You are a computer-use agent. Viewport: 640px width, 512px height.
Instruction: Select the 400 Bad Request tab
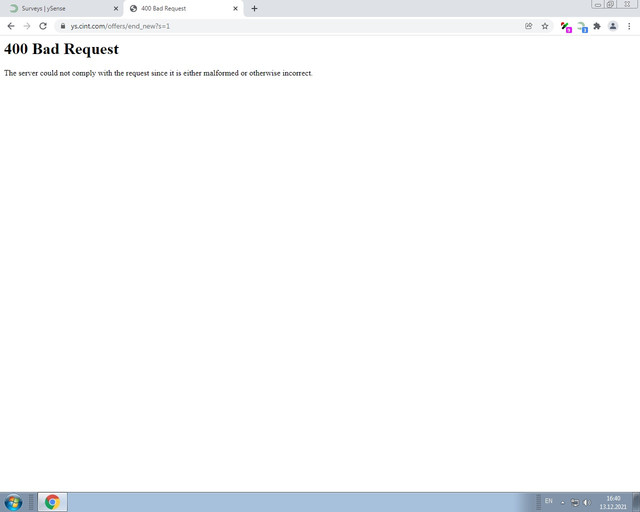184,8
